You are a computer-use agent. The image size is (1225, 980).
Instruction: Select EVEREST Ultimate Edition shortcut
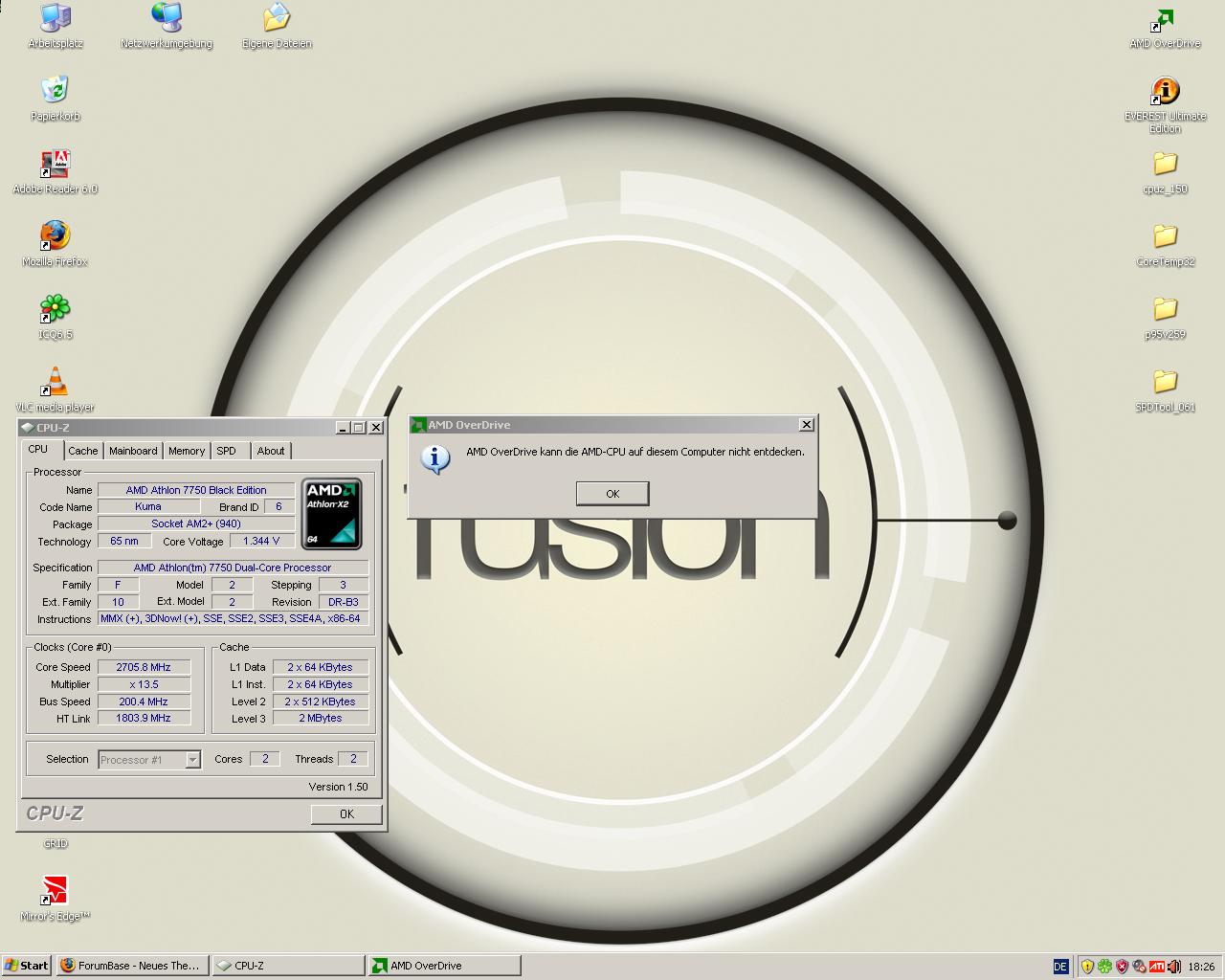click(1165, 104)
